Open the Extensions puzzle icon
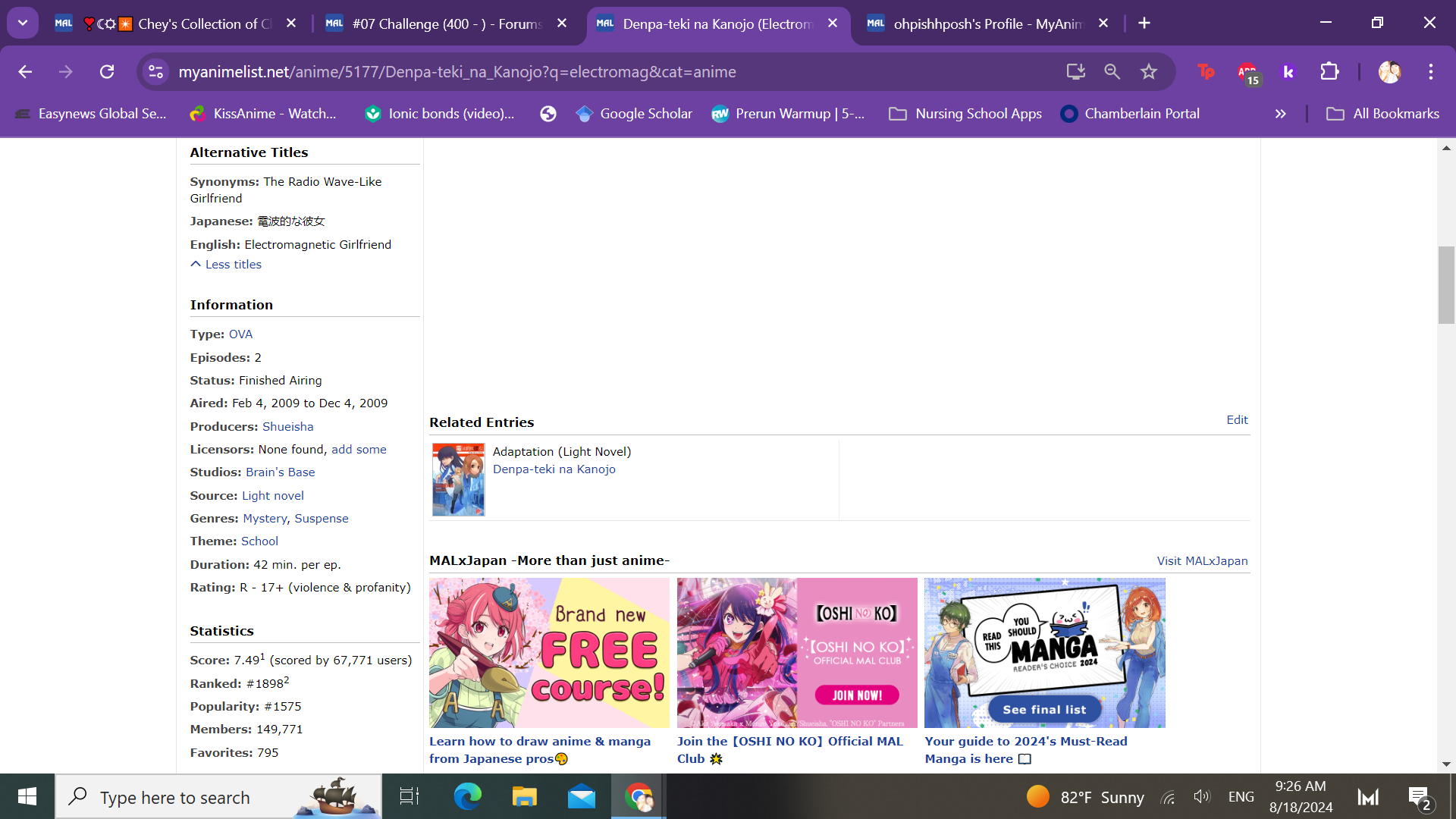Screen dimensions: 1456x819 point(1329,71)
